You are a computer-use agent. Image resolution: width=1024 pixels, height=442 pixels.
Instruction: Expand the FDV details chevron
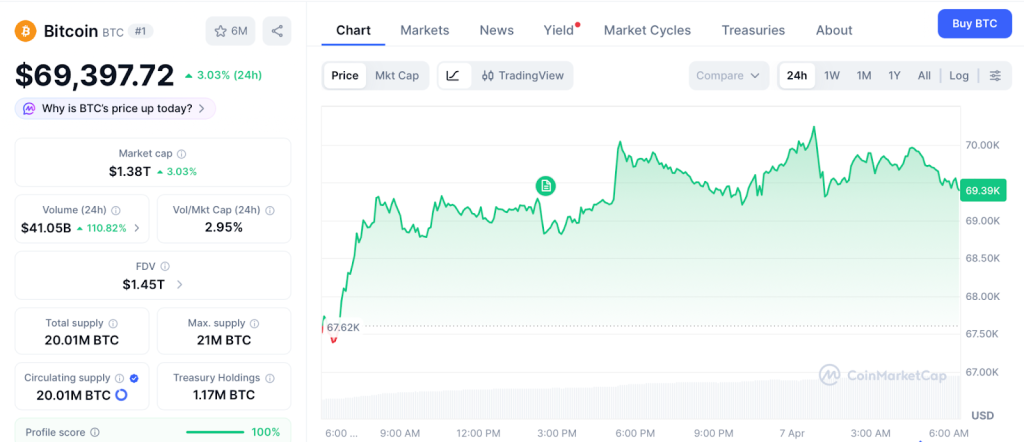coord(179,285)
